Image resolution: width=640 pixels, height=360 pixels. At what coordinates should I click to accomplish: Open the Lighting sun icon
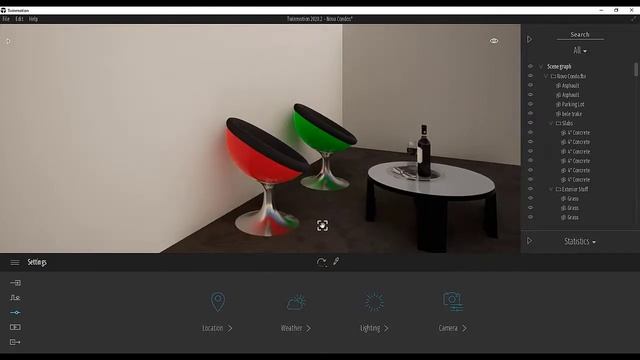[374, 302]
